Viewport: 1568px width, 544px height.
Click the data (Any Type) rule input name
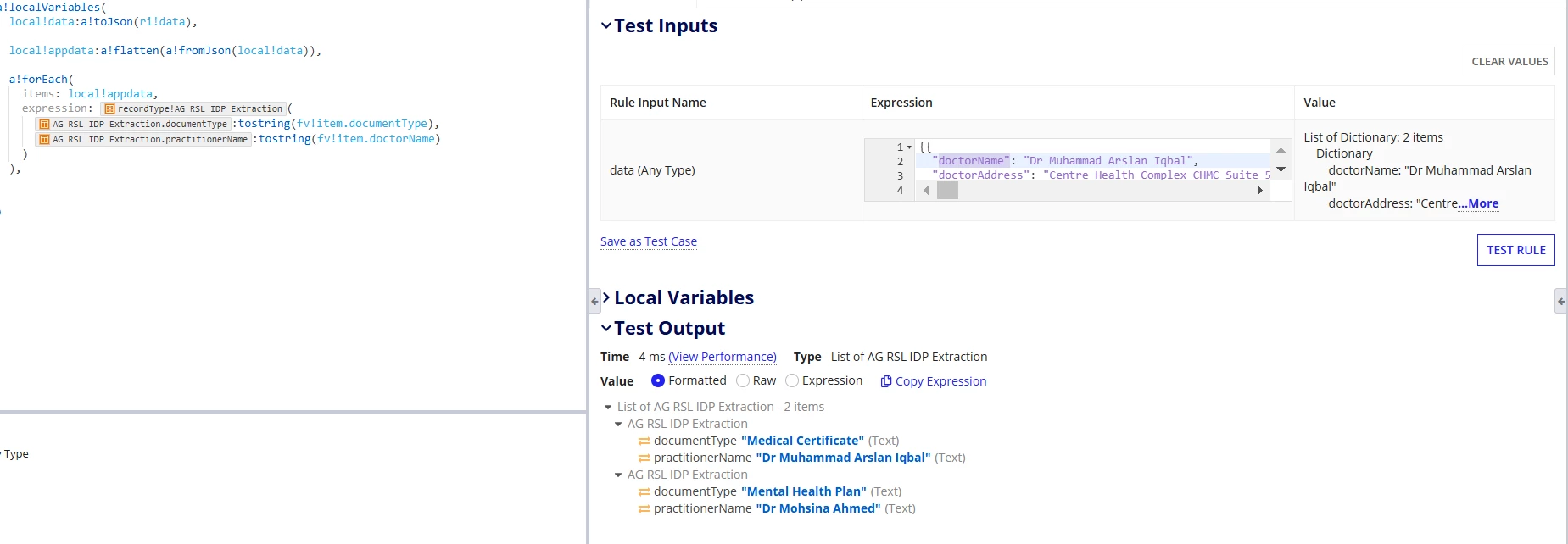(652, 170)
